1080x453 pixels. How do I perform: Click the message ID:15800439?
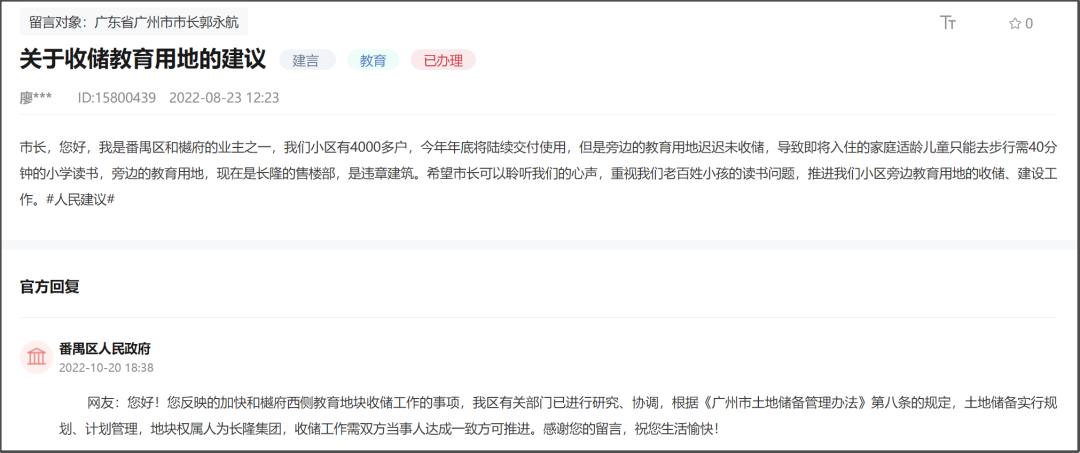pyautogui.click(x=116, y=98)
